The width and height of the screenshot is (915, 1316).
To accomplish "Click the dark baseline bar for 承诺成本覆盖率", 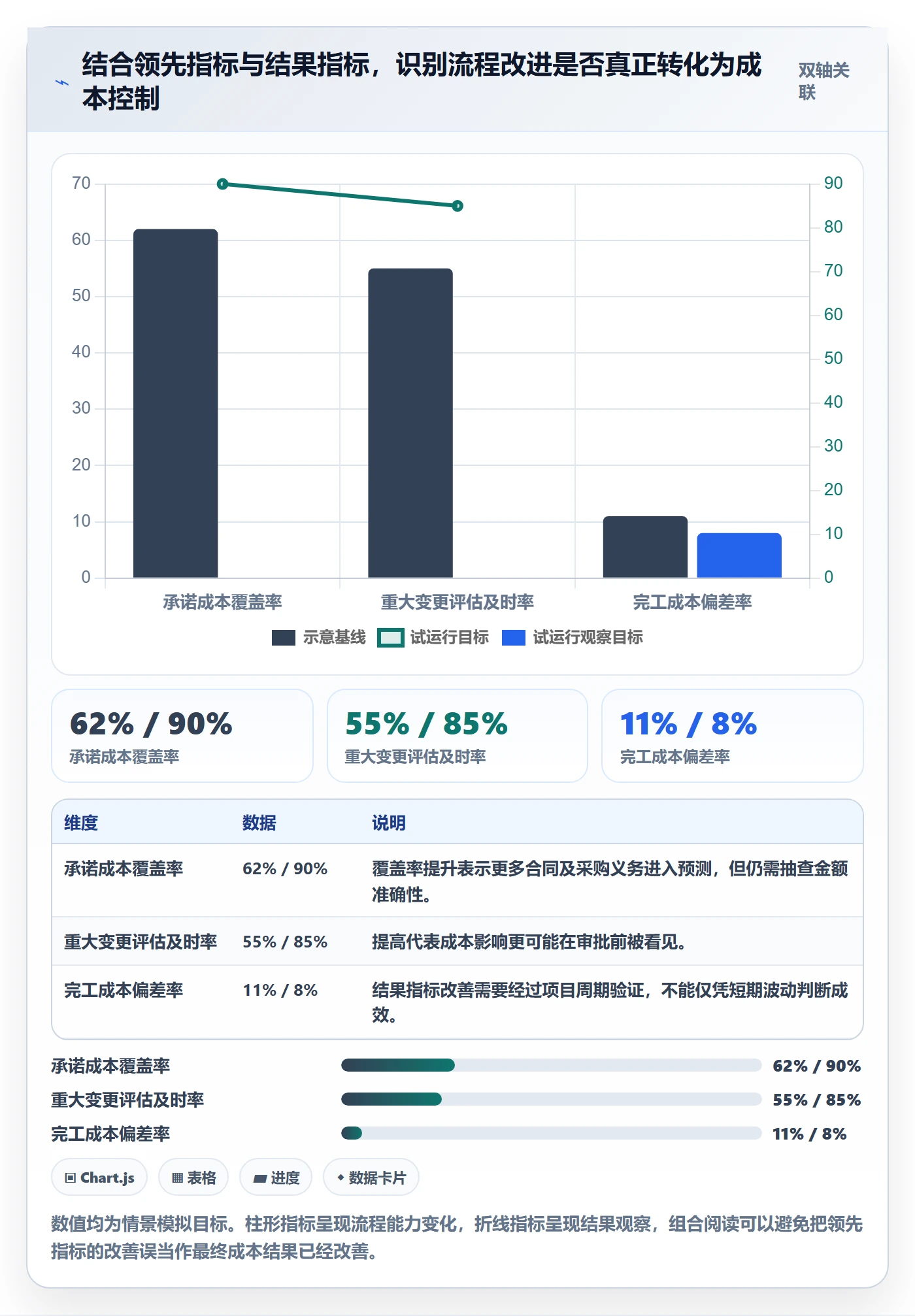I will pyautogui.click(x=175, y=403).
